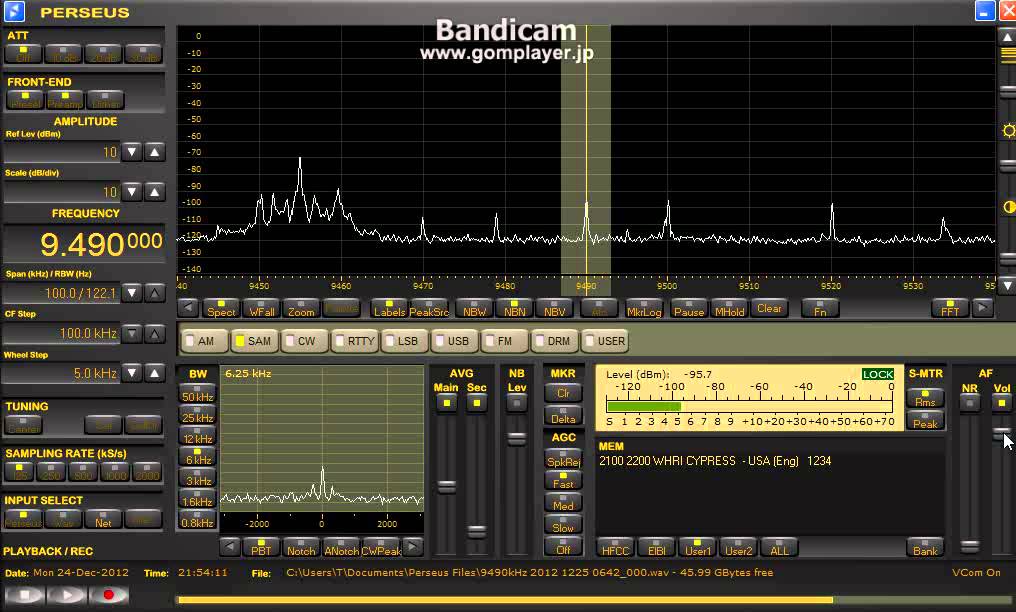1016x612 pixels.
Task: Click the brightness sun icon
Action: click(1008, 131)
